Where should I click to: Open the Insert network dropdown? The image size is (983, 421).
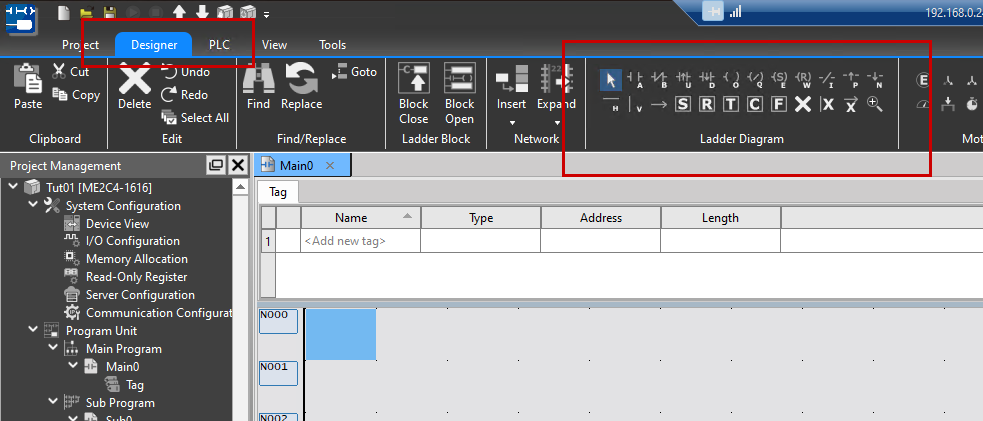511,123
